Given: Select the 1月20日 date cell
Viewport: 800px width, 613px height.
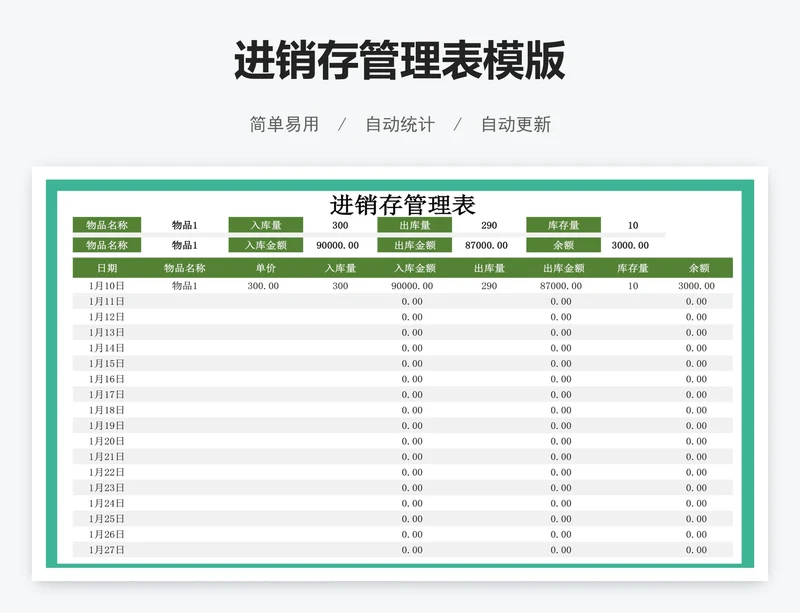Looking at the screenshot, I should (x=107, y=441).
